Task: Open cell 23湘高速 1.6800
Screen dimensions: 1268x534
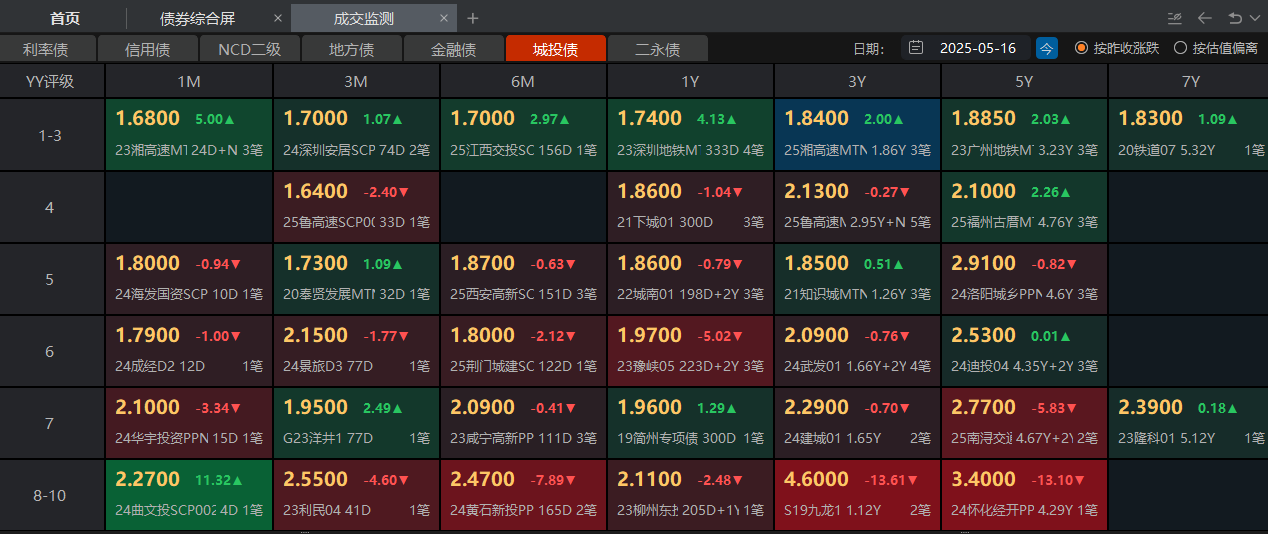Action: pyautogui.click(x=189, y=135)
